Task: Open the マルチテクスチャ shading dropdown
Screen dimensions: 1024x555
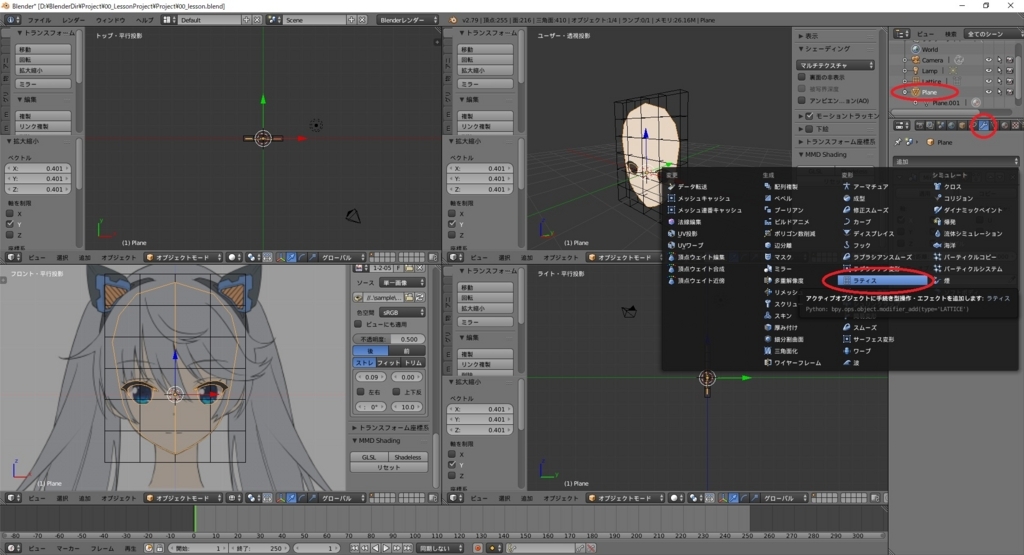Action: [x=835, y=65]
